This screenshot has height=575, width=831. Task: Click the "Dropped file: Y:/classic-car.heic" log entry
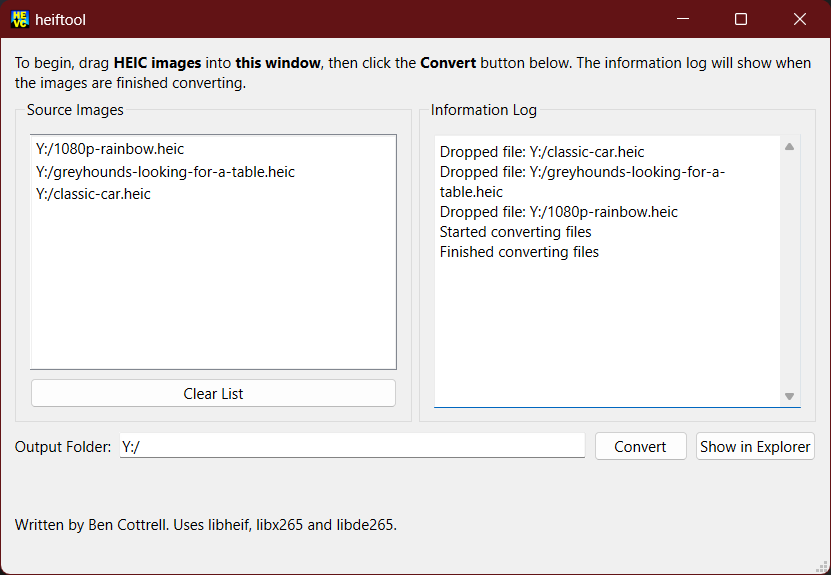tap(542, 152)
